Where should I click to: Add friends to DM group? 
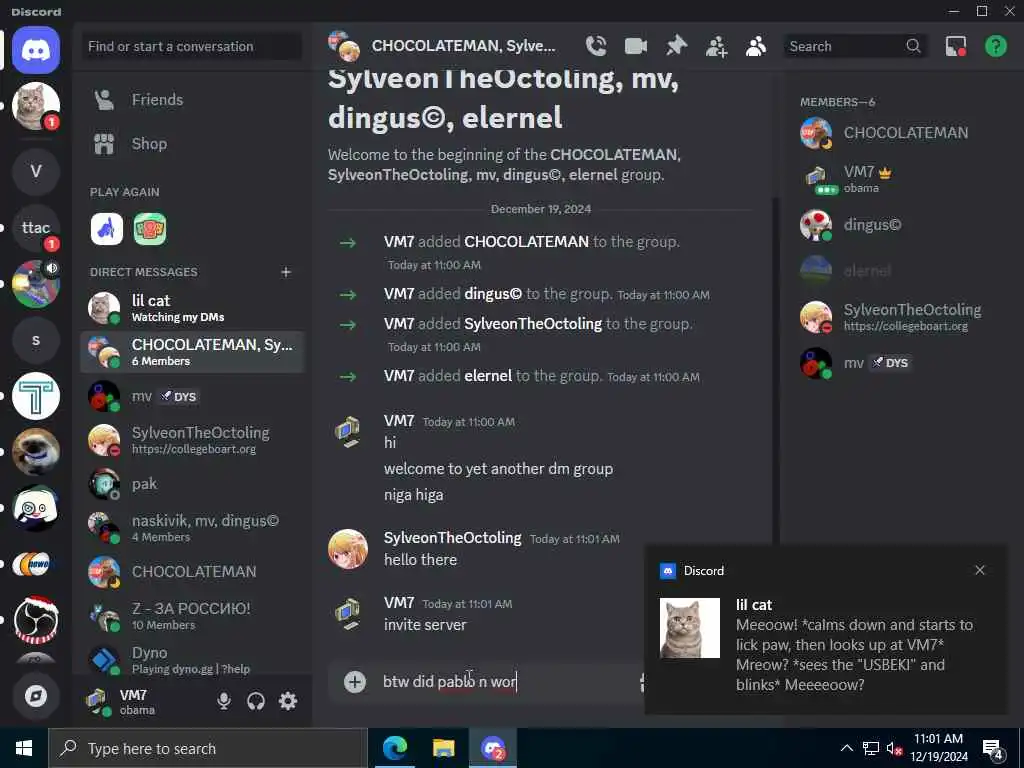716,46
